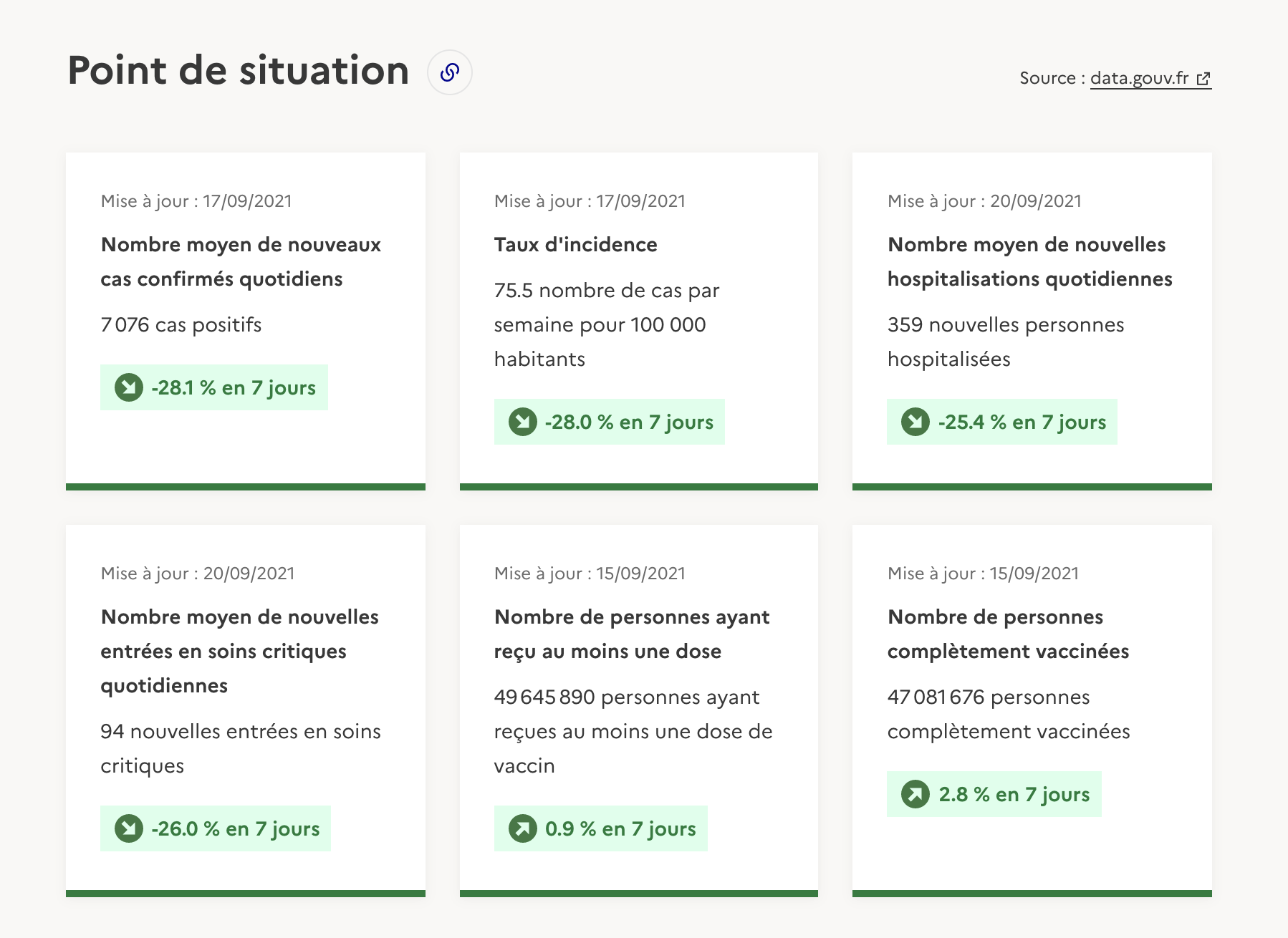Click the '49 645 890 personnes ayant reçues' value
The image size is (1288, 938).
coord(633,731)
